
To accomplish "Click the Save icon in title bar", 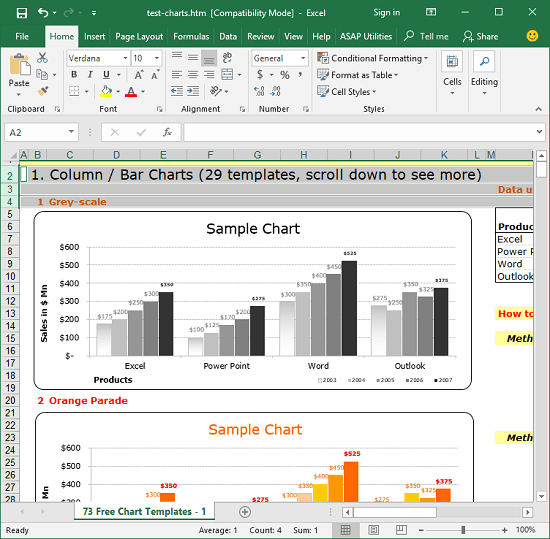I will pos(22,13).
